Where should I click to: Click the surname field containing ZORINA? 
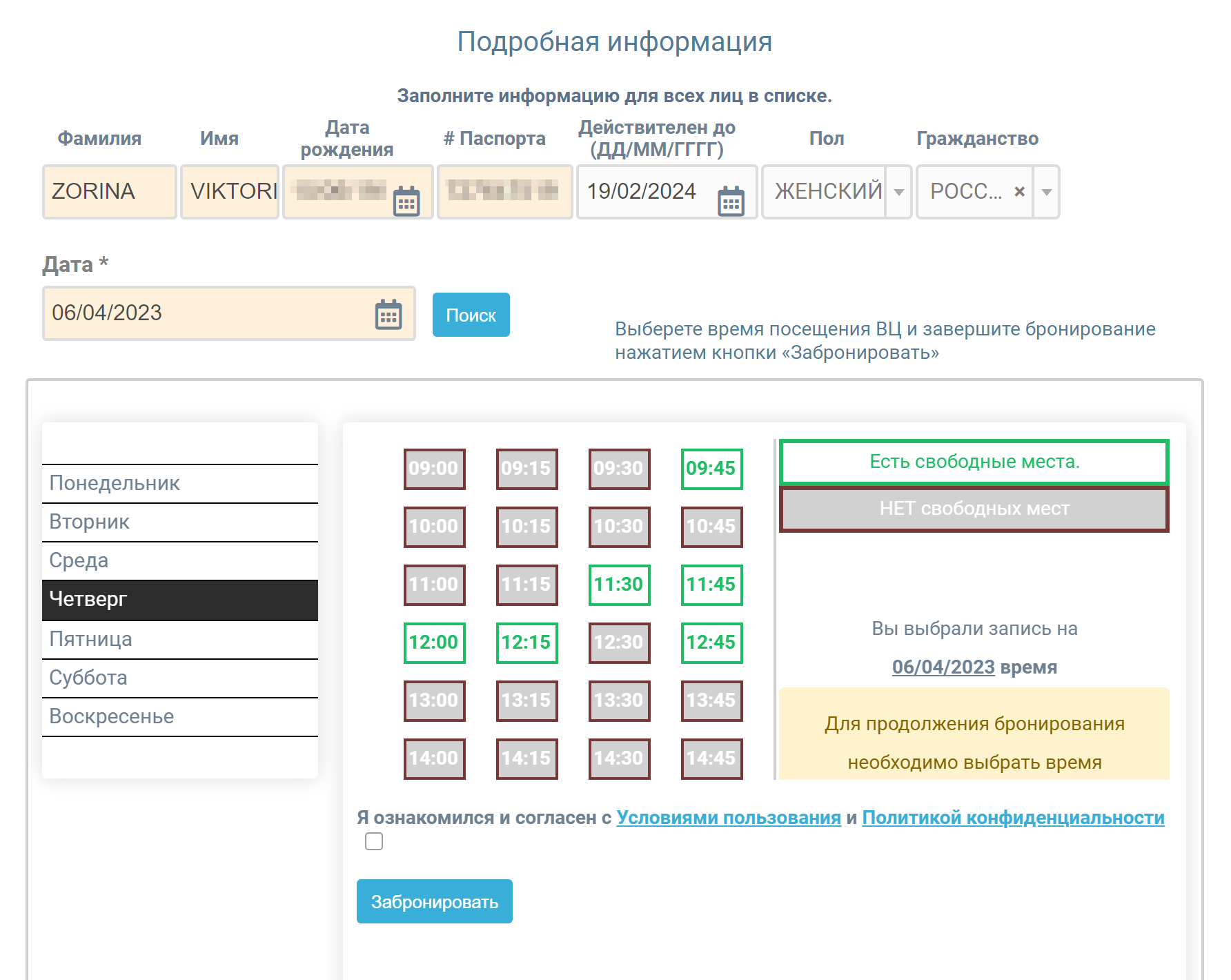coord(110,192)
